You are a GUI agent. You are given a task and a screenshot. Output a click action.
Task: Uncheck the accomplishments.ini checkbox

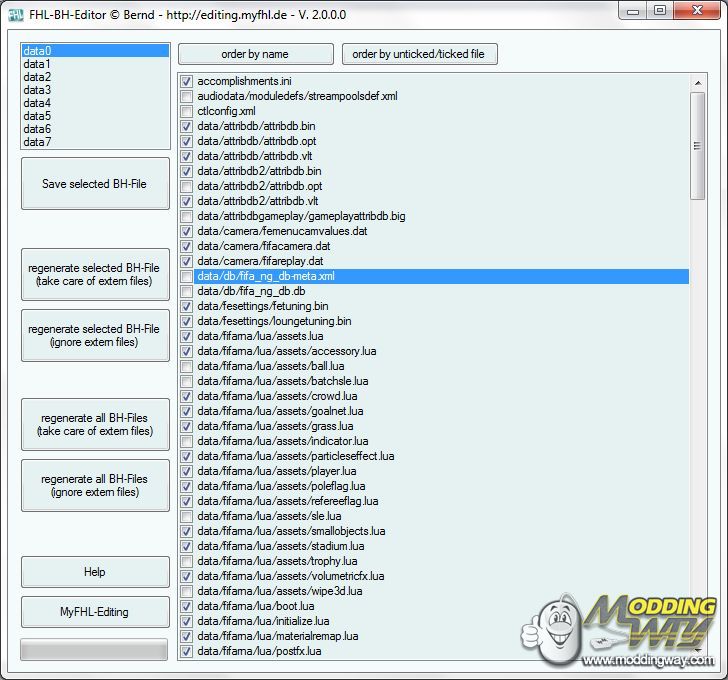[187, 81]
